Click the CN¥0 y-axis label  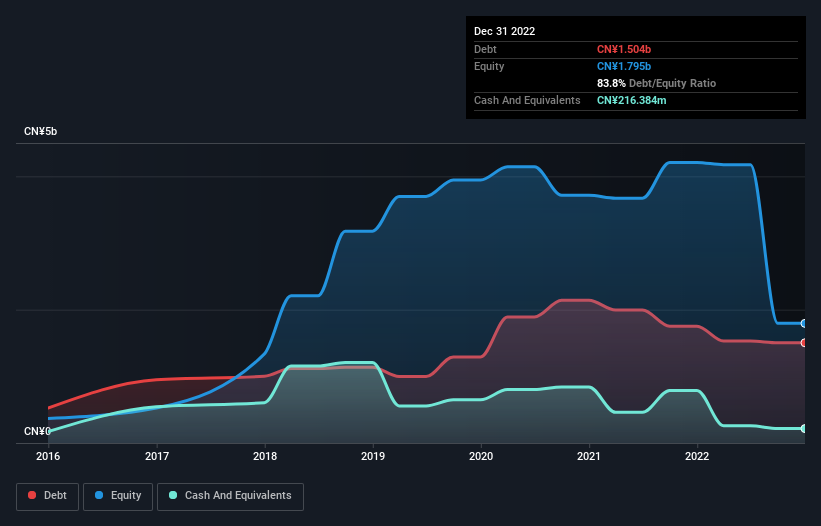click(x=37, y=431)
